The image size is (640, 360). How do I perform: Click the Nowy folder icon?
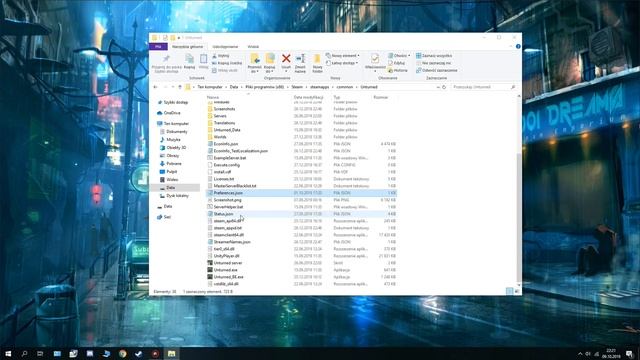coord(317,59)
